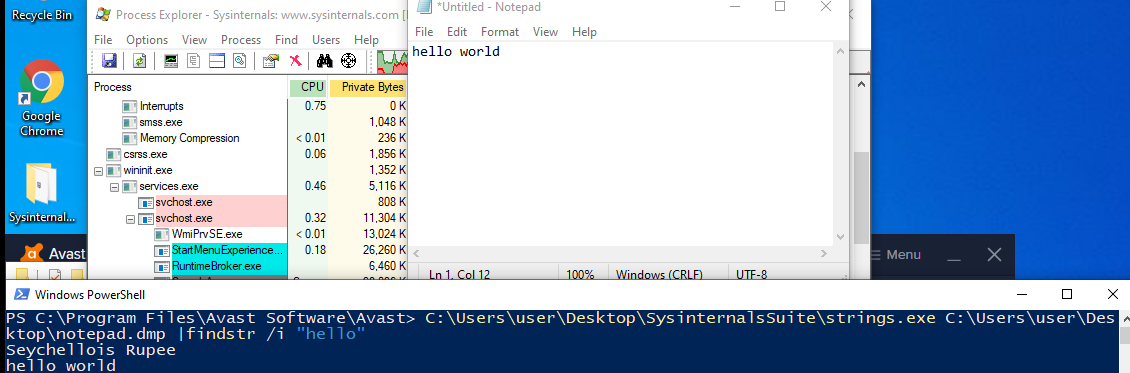Viewport: 1130px width, 373px height.
Task: Open Notepad View menu
Action: pyautogui.click(x=546, y=32)
